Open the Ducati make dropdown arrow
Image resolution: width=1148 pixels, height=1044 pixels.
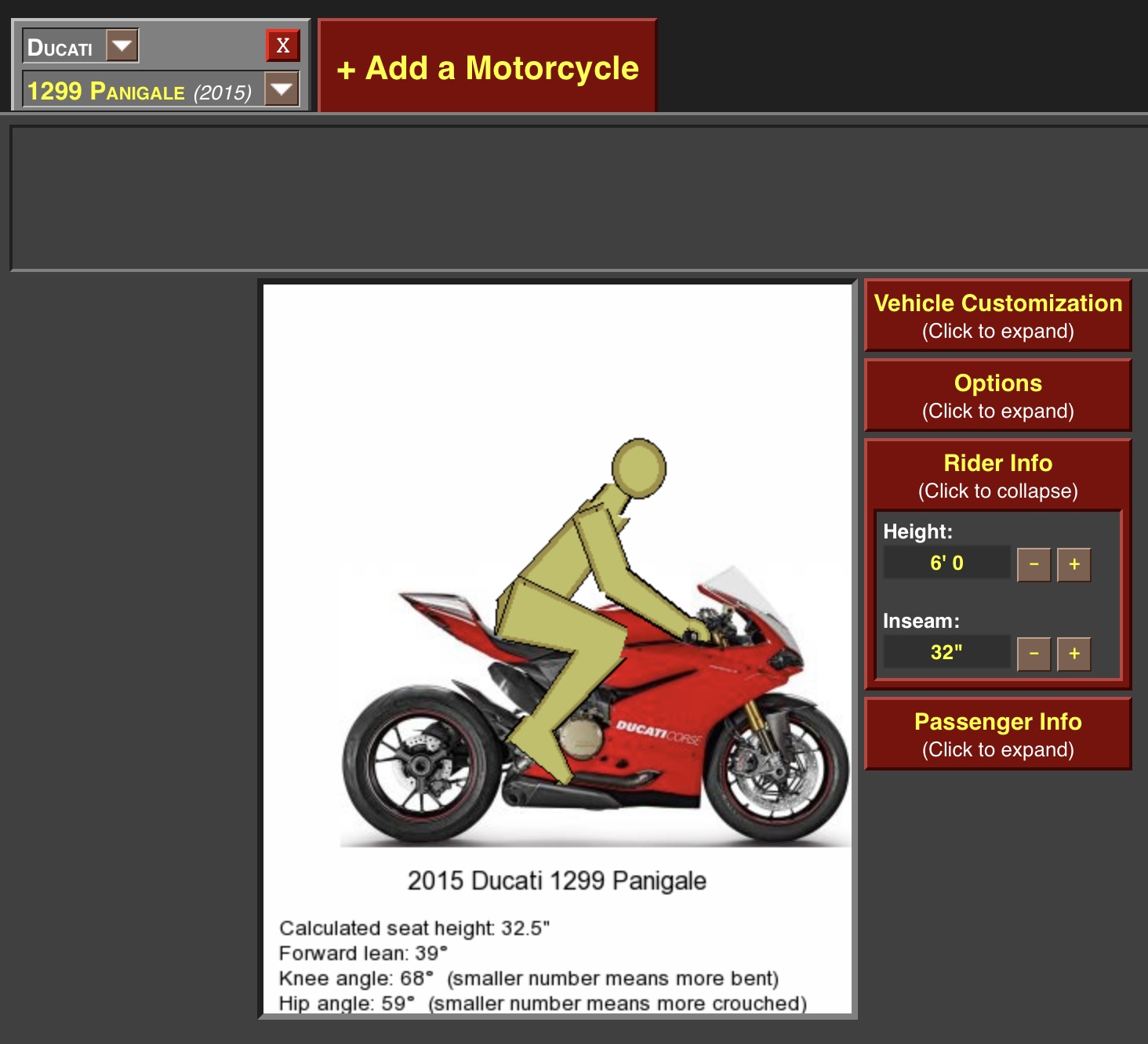pyautogui.click(x=122, y=45)
